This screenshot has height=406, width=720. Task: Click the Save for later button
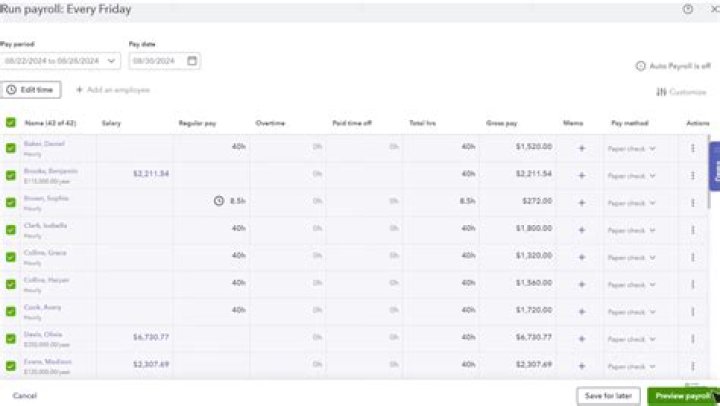point(608,396)
